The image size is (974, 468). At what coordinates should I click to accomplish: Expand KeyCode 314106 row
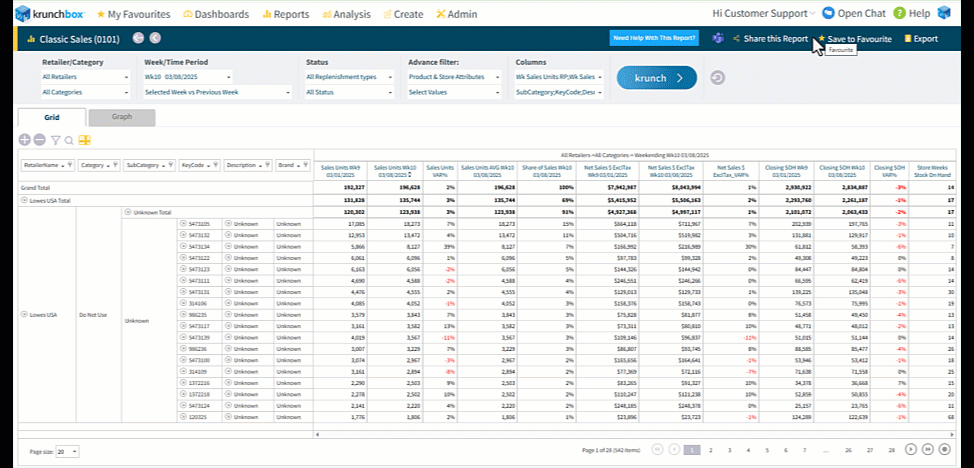[x=183, y=303]
